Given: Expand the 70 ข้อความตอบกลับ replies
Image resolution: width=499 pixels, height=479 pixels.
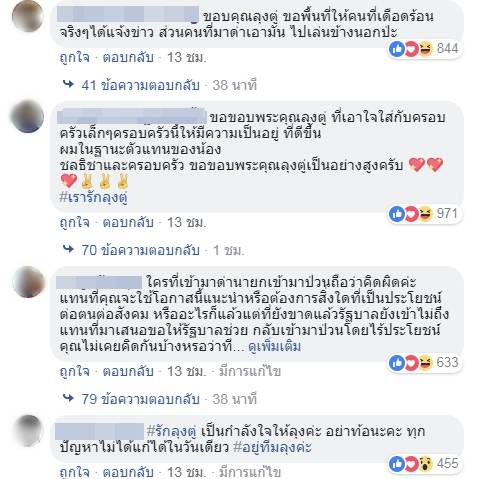Looking at the screenshot, I should tap(140, 250).
